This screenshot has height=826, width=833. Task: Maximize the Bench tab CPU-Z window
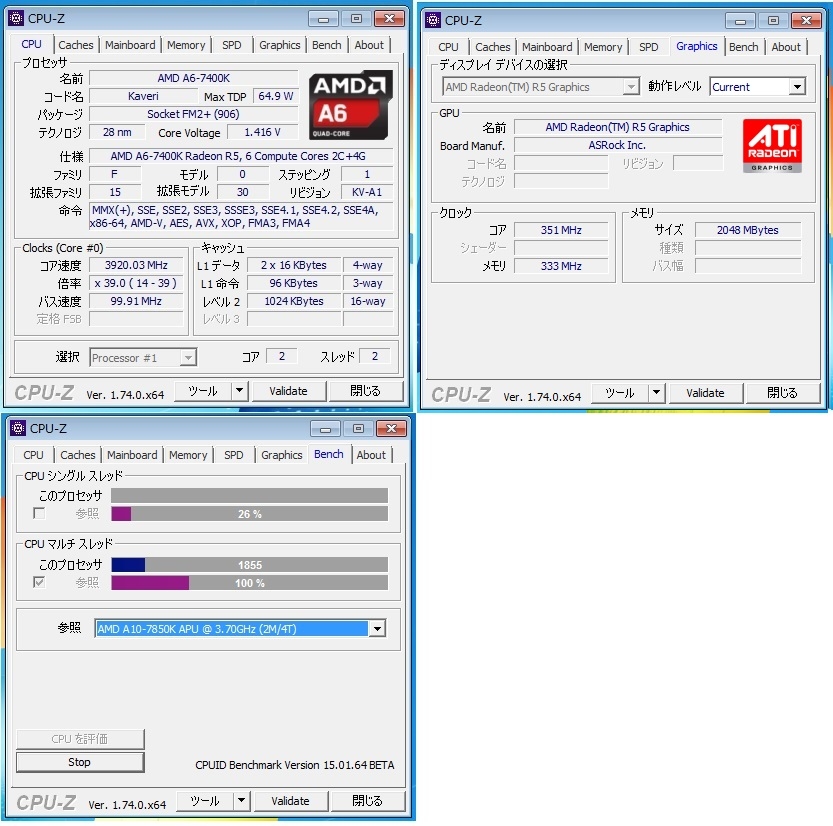[359, 428]
